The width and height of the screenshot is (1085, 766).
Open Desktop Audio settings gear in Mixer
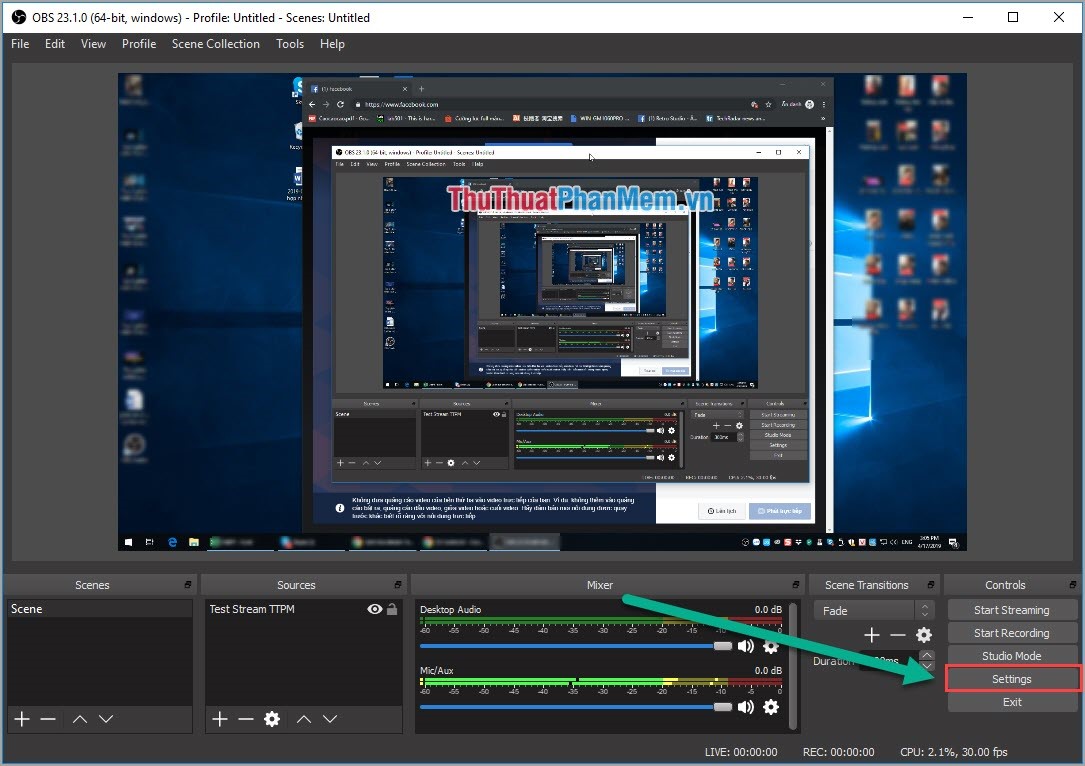771,645
